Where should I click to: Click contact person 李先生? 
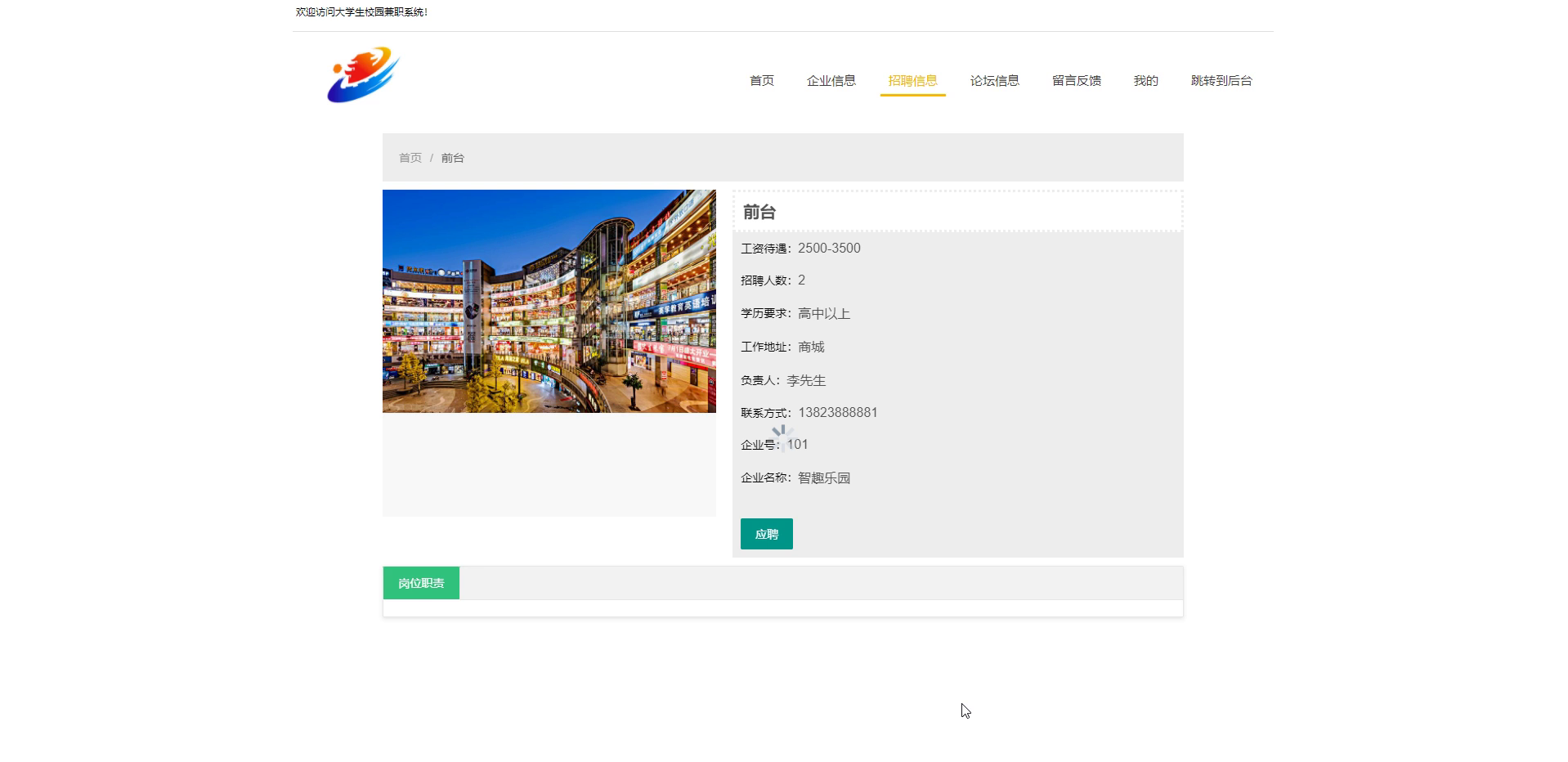click(806, 381)
